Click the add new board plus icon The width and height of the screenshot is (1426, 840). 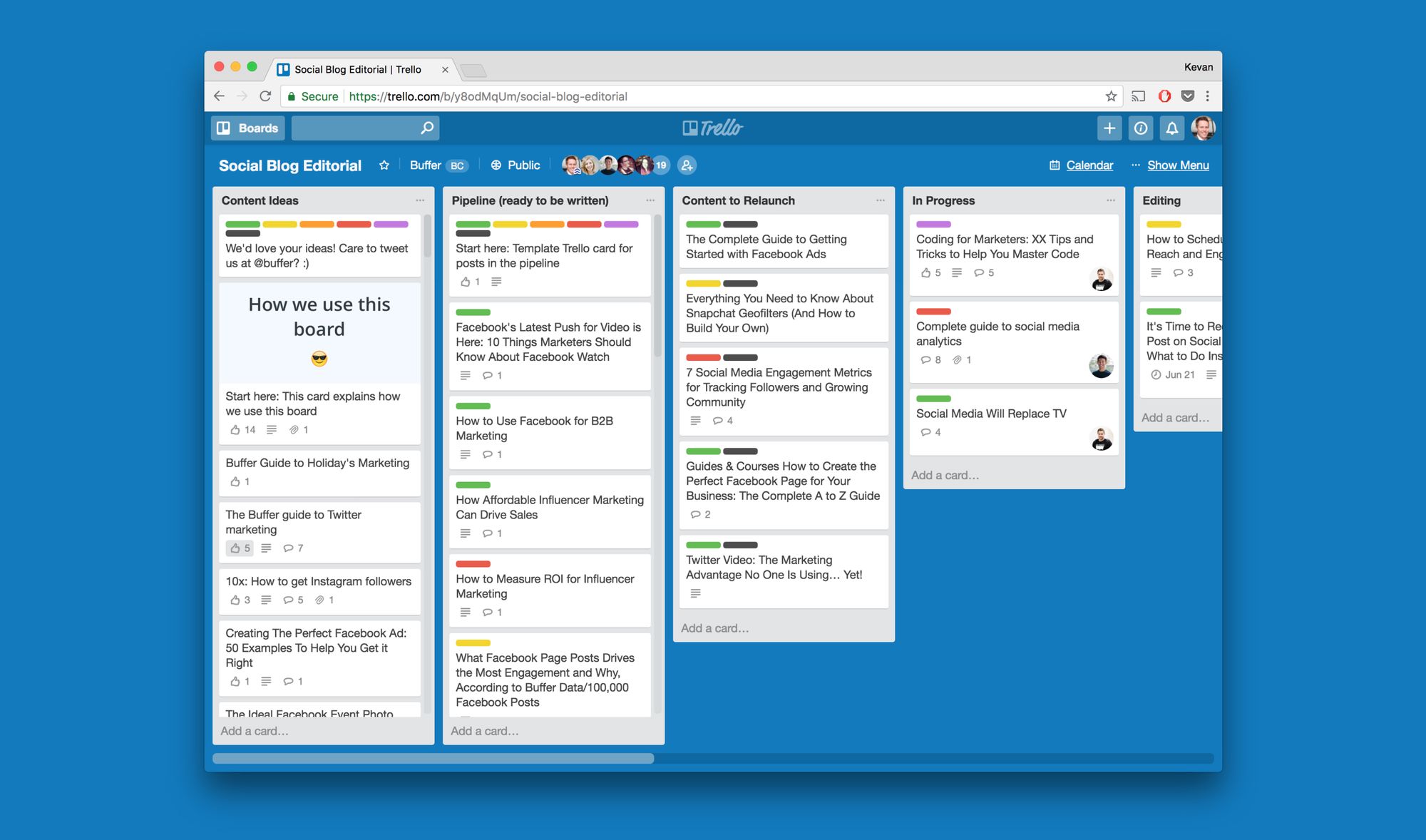(x=1107, y=128)
